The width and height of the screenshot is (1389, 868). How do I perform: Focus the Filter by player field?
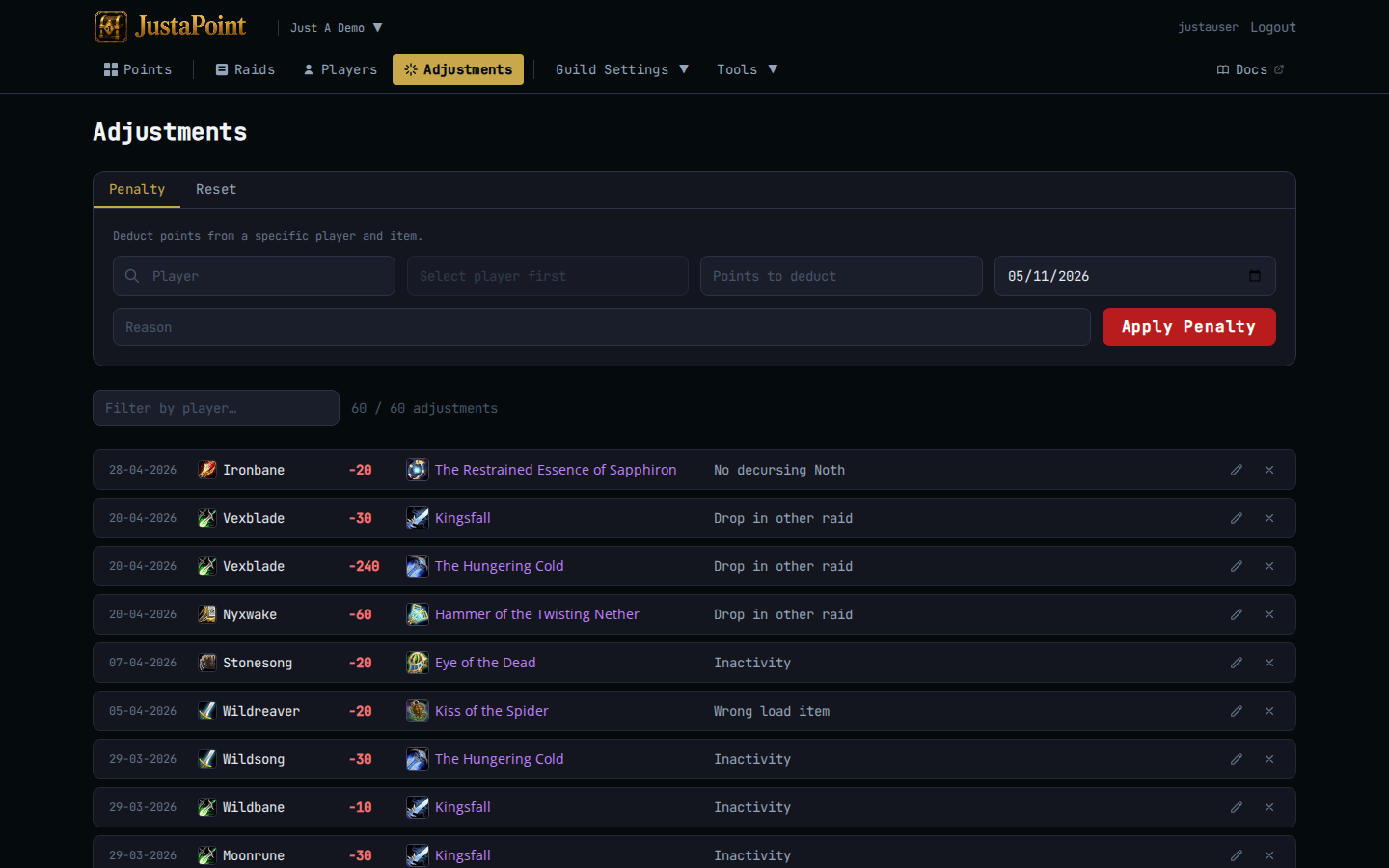click(x=216, y=408)
